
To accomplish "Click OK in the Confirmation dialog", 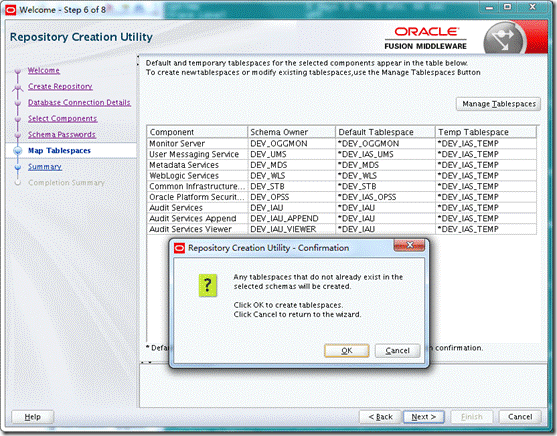I will [346, 351].
